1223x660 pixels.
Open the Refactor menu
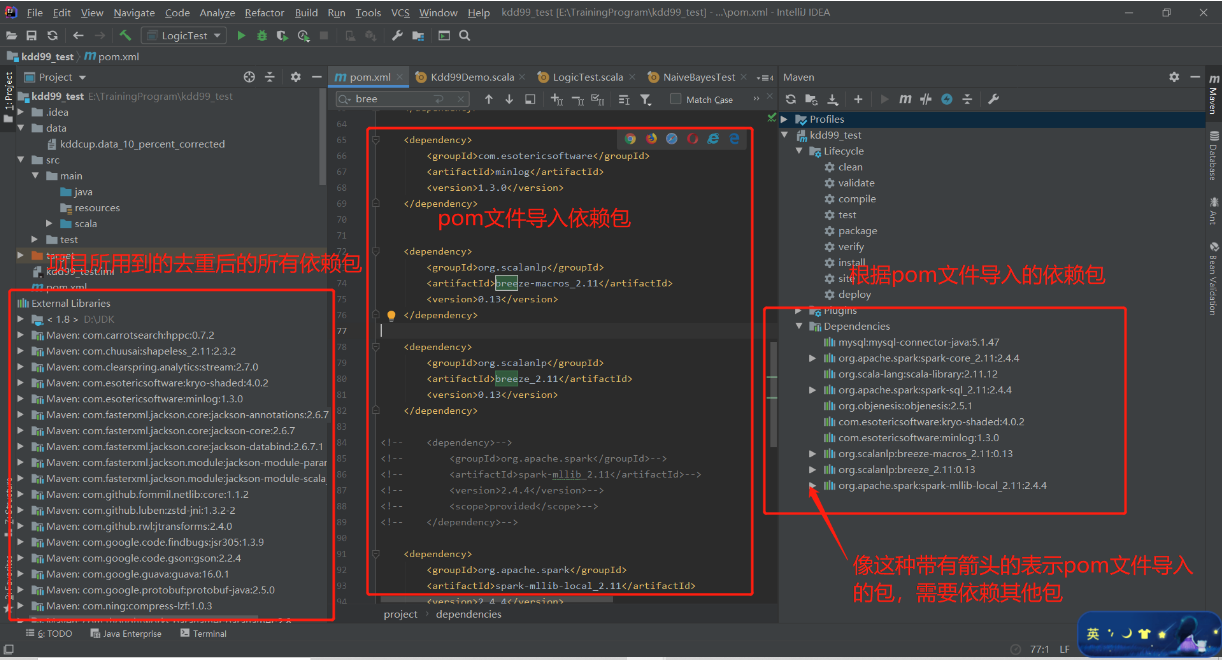(264, 13)
